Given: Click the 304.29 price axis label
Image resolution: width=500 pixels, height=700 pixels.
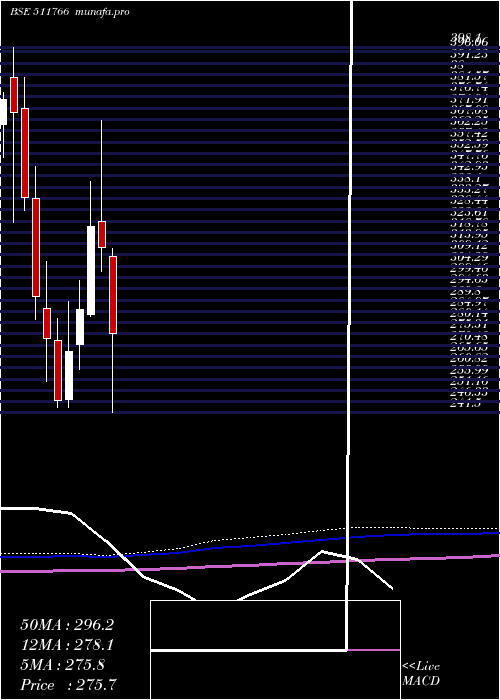Looking at the screenshot, I should point(469,258).
